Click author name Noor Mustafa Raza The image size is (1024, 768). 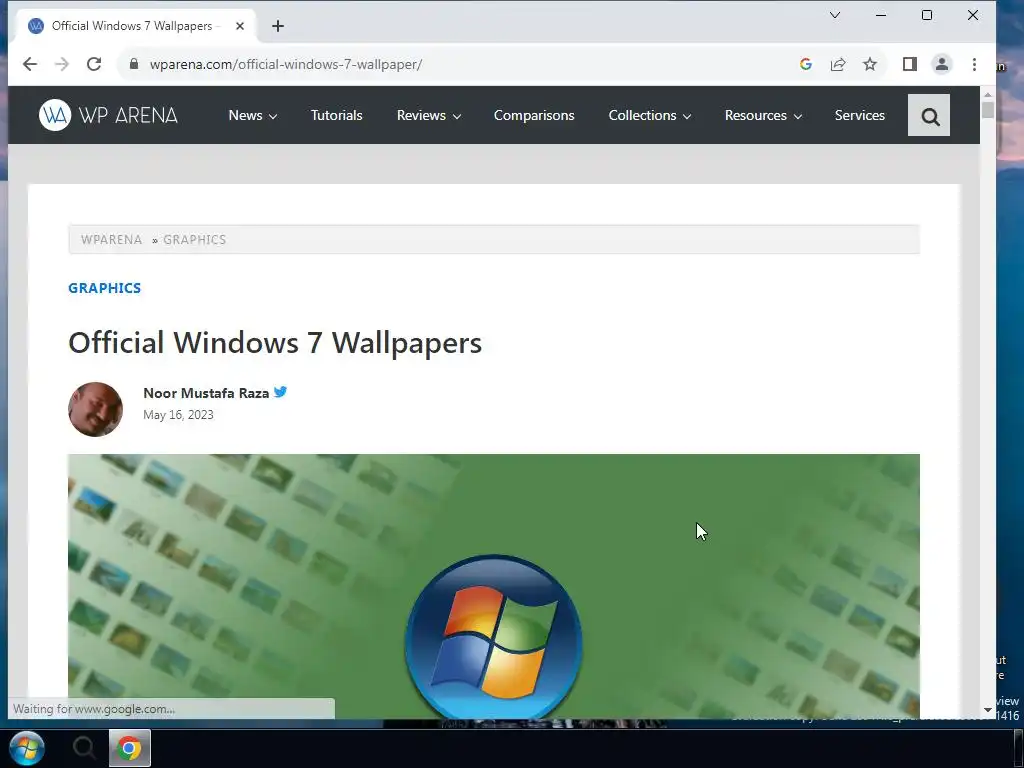[x=206, y=393]
